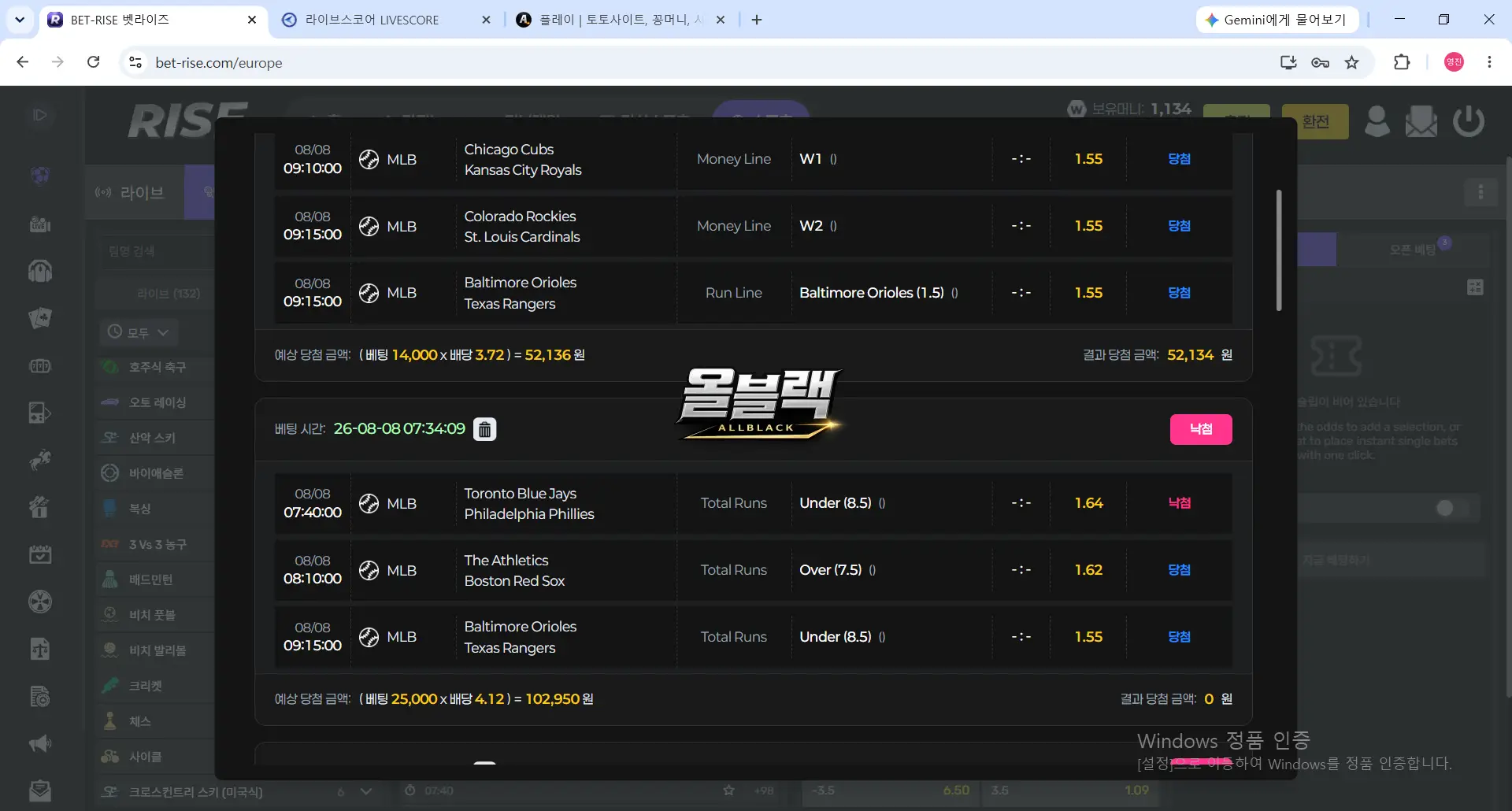Select the 라이브 tab in the sports panel
Screen dimensions: 1512x811
point(135,192)
